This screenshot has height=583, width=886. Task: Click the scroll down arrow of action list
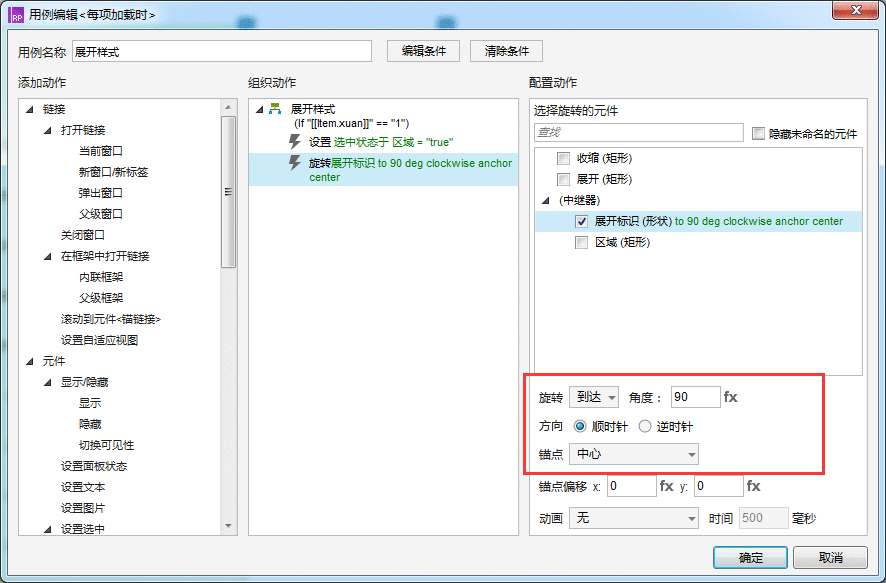[228, 526]
